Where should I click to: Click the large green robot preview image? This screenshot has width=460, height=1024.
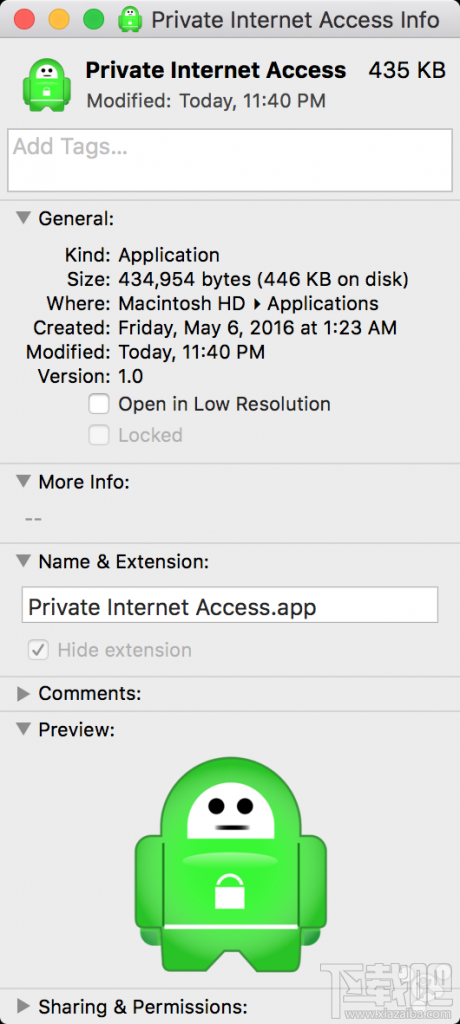230,865
